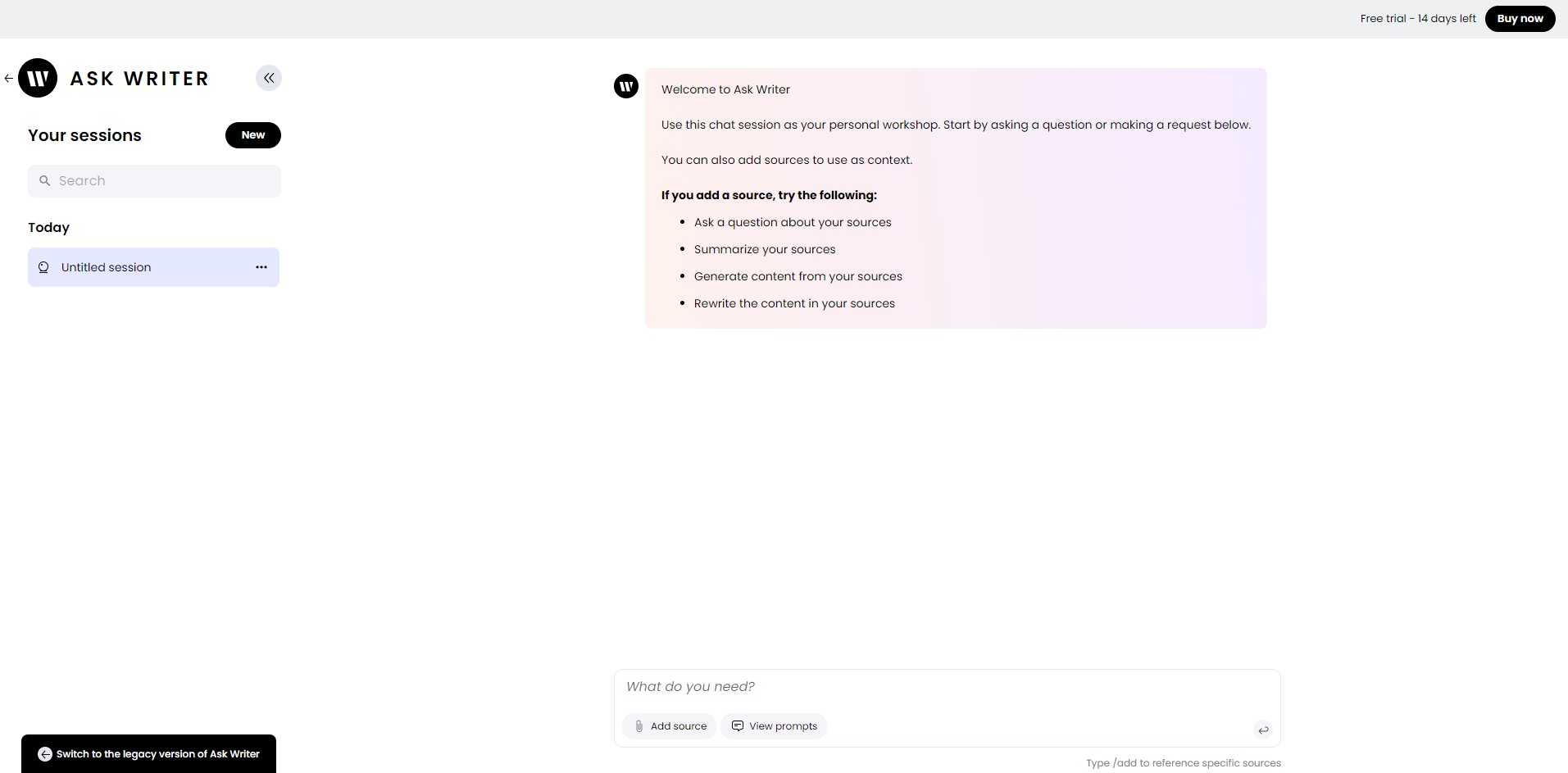The width and height of the screenshot is (1568, 773).
Task: Click the back arrow beside the Writer logo
Action: point(8,79)
